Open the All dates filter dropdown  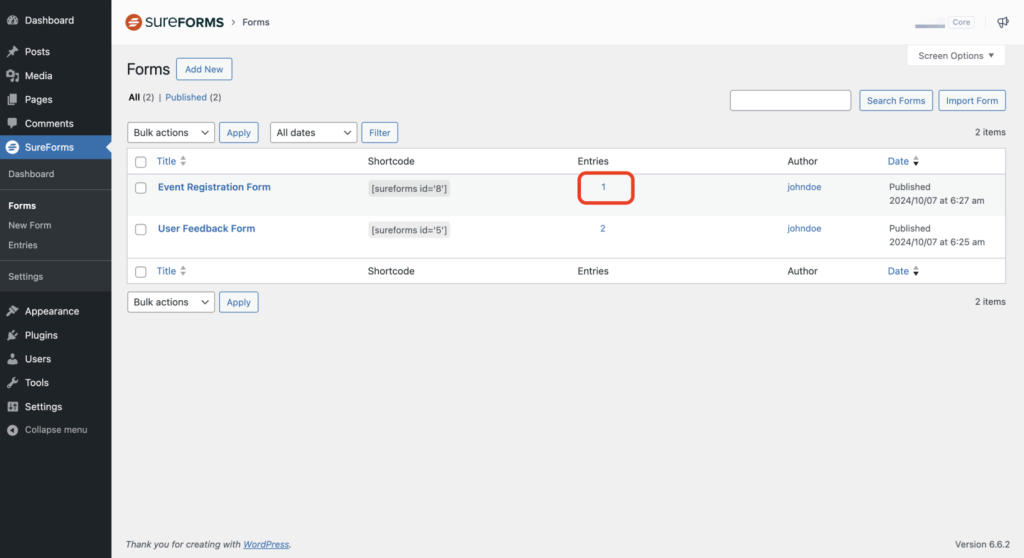coord(313,132)
